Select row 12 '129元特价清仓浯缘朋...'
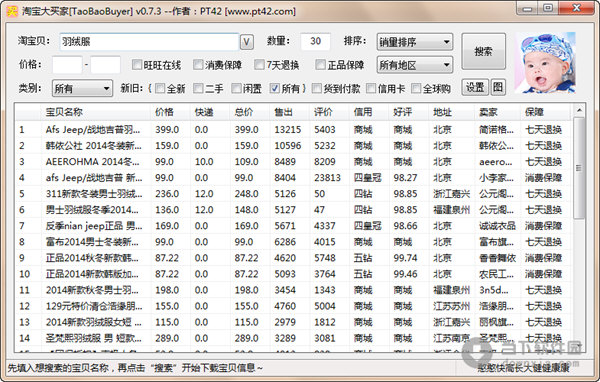This screenshot has width=600, height=382. pyautogui.click(x=294, y=306)
